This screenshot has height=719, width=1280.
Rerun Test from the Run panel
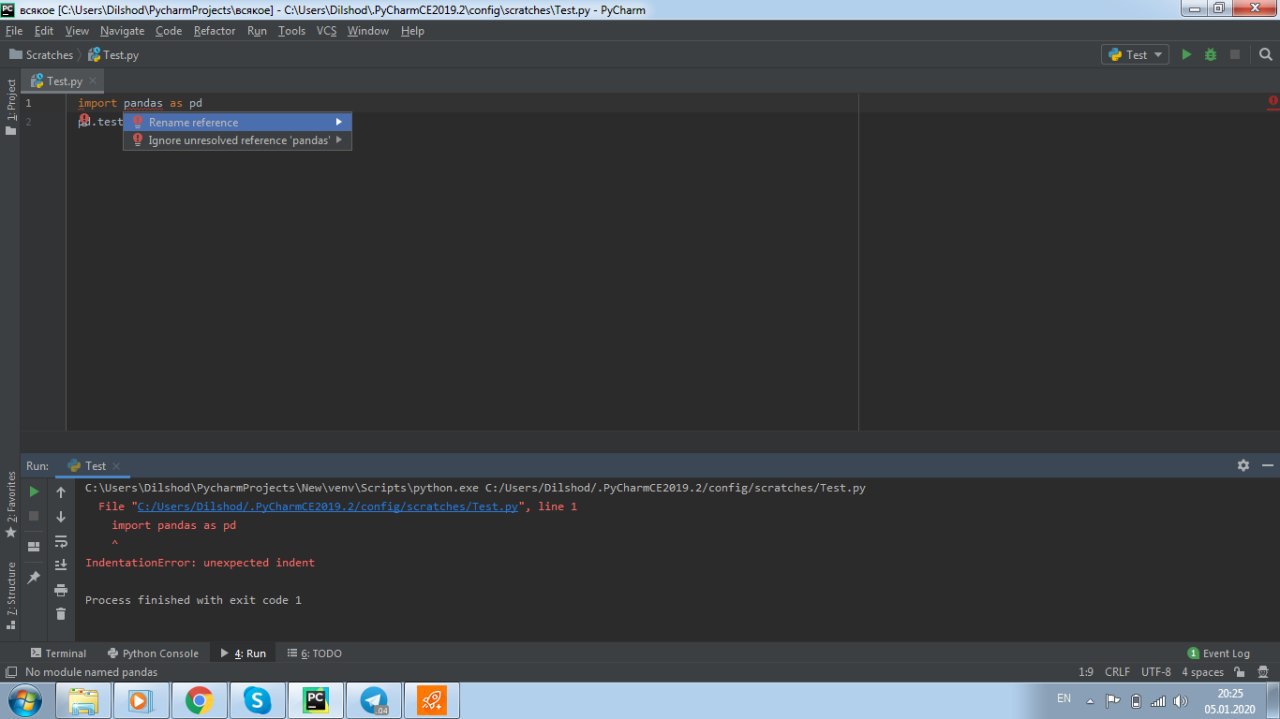pos(34,492)
